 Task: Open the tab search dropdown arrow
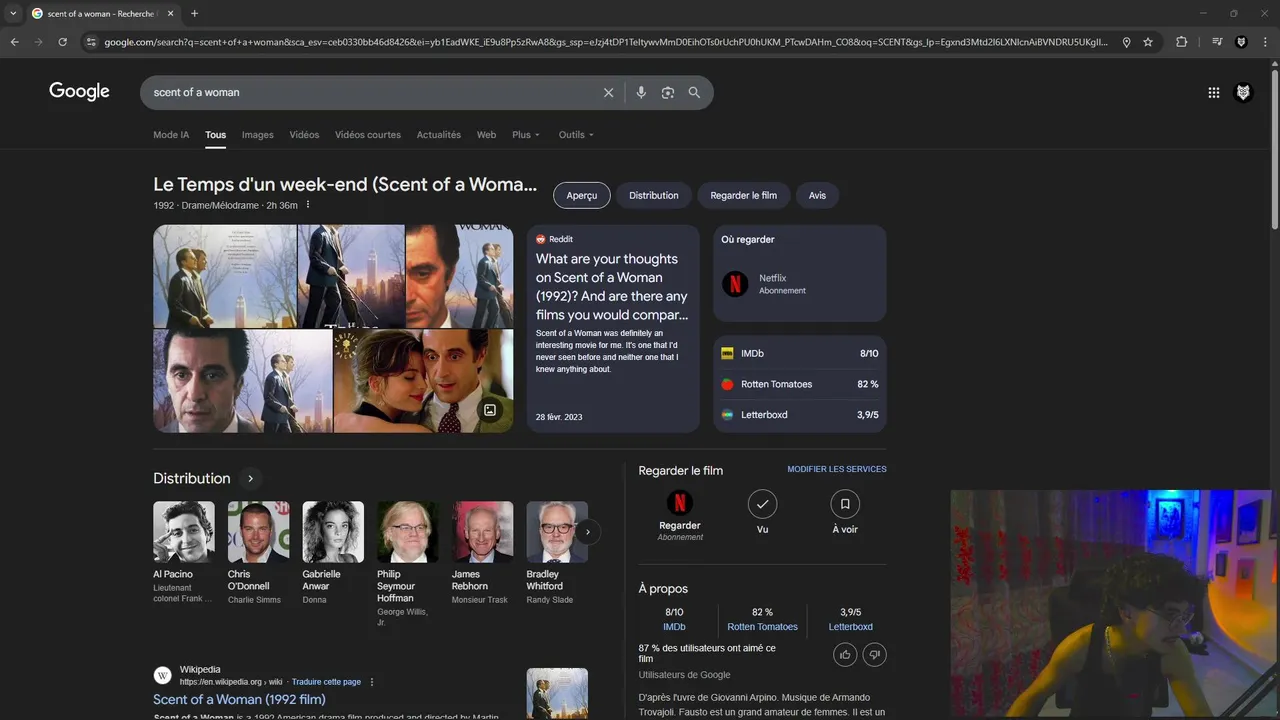13,14
